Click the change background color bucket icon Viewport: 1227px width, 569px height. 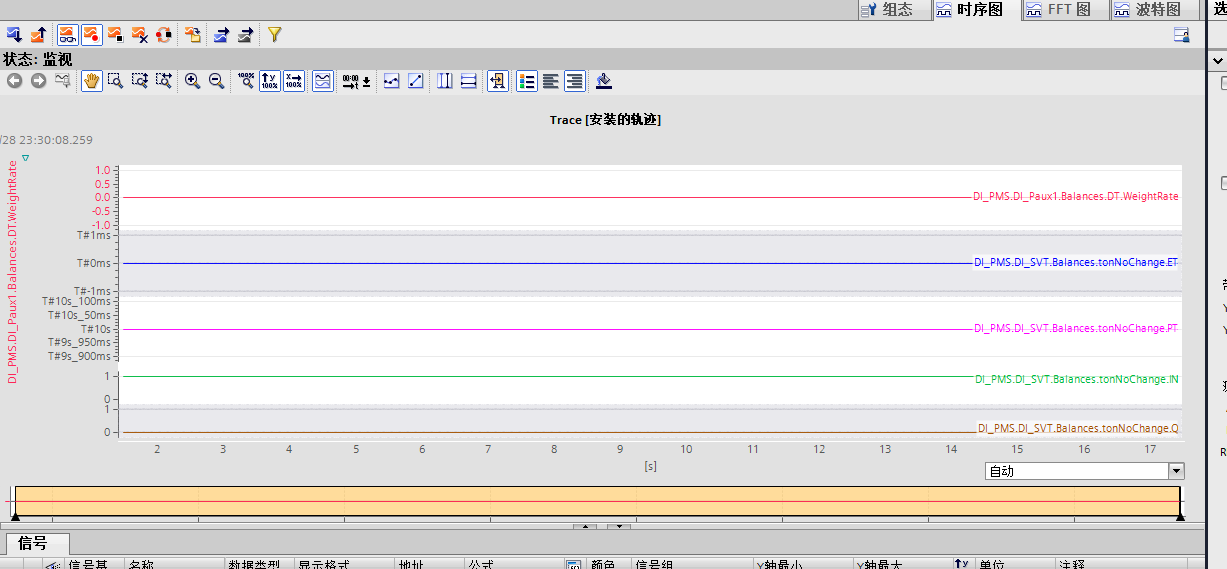(603, 81)
